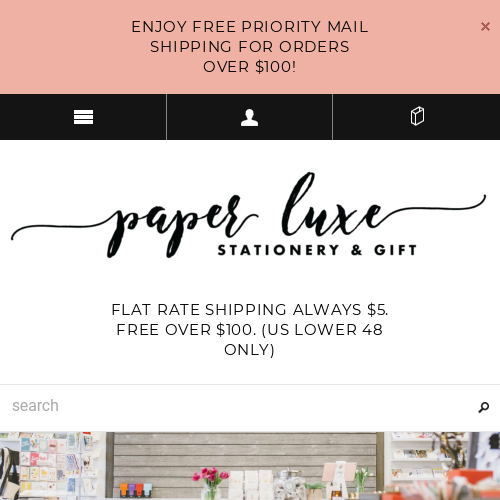The height and width of the screenshot is (500, 500).
Task: Click the pink tulips in the photo
Action: pyautogui.click(x=210, y=477)
